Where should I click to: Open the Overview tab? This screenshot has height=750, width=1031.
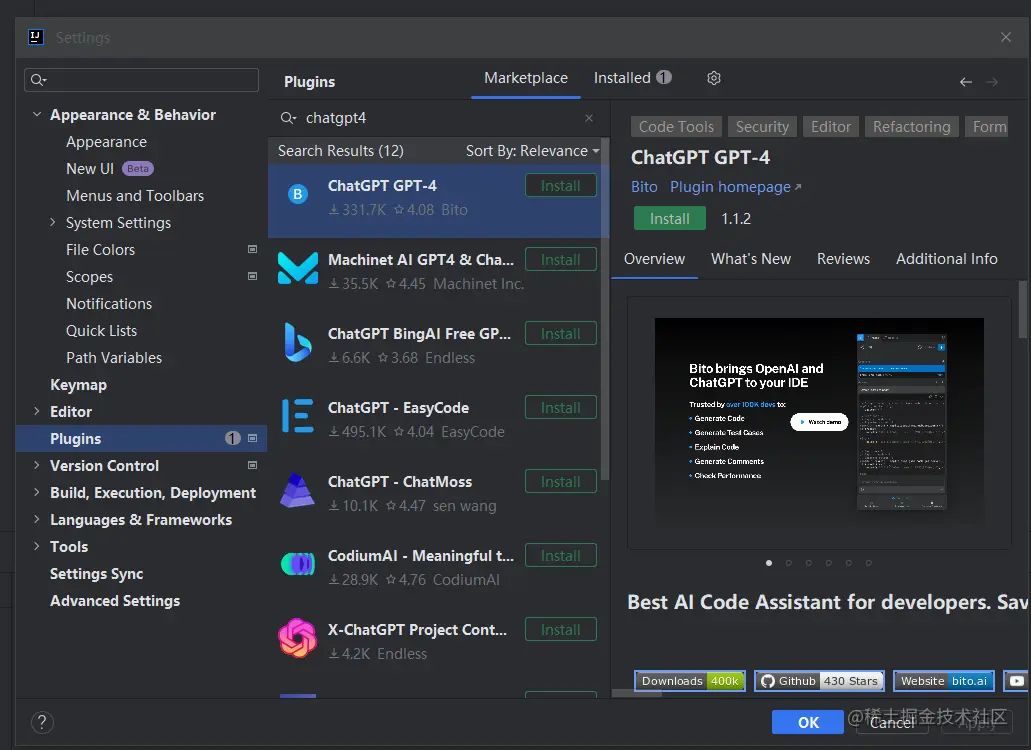654,259
